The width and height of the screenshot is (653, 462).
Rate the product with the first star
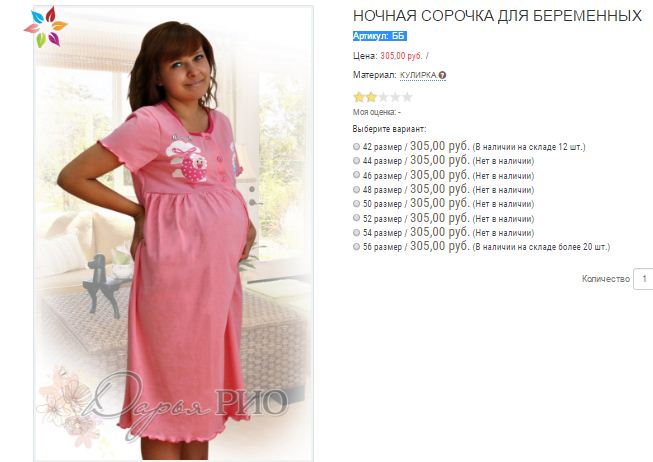[x=359, y=97]
